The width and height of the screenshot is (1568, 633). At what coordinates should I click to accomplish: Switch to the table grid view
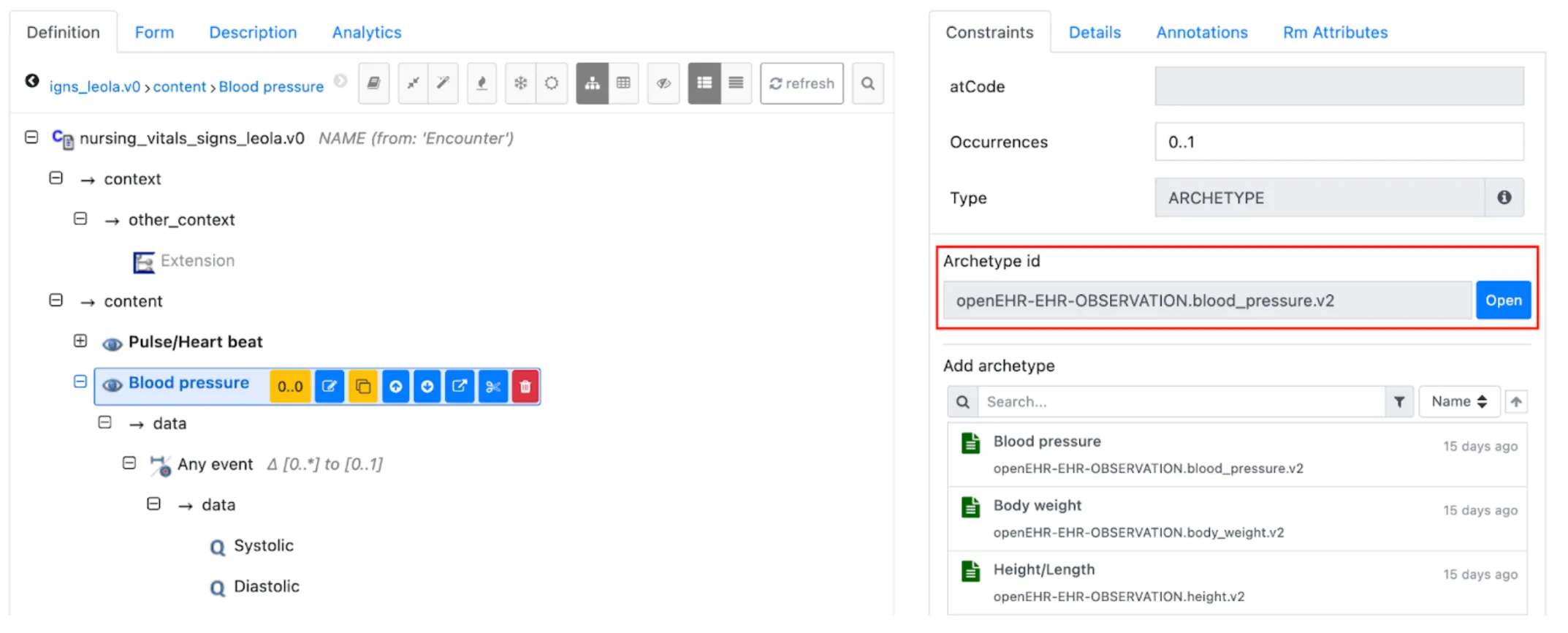[623, 83]
